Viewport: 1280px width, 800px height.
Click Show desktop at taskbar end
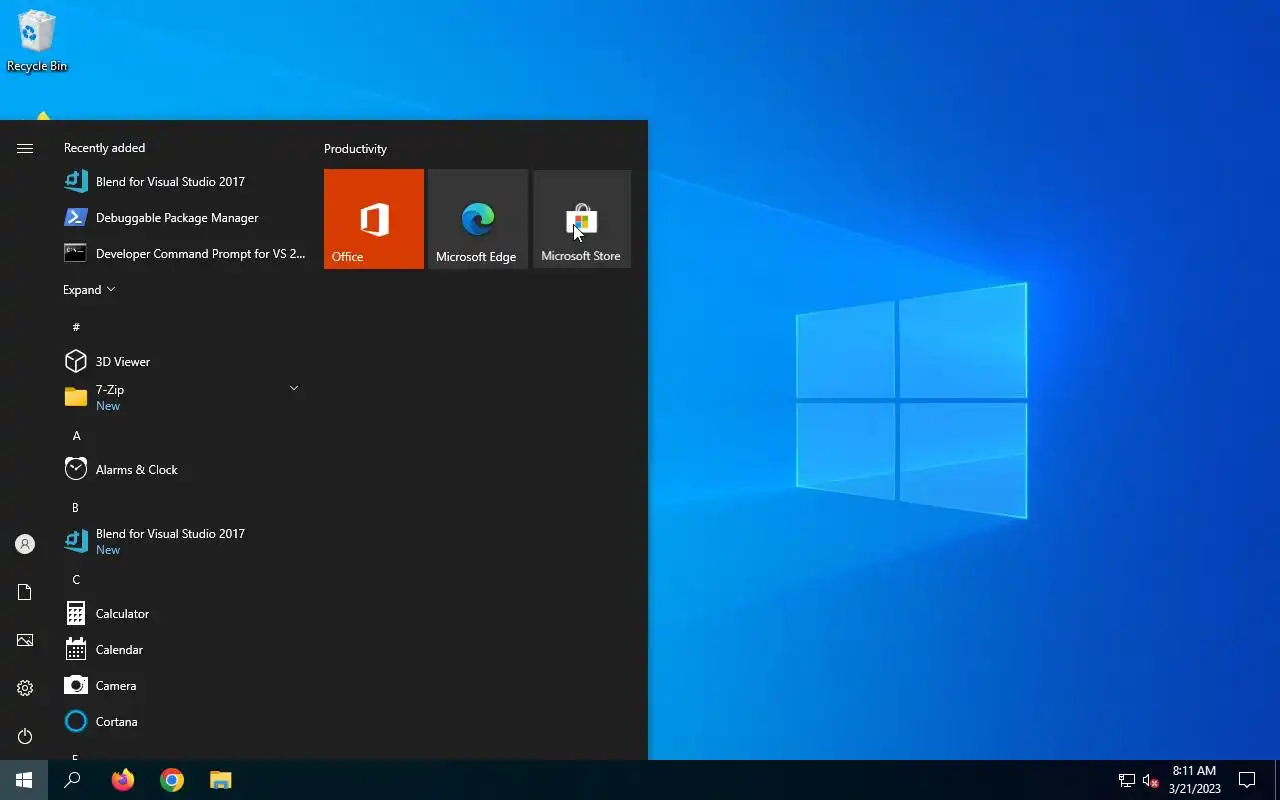pyautogui.click(x=1277, y=780)
